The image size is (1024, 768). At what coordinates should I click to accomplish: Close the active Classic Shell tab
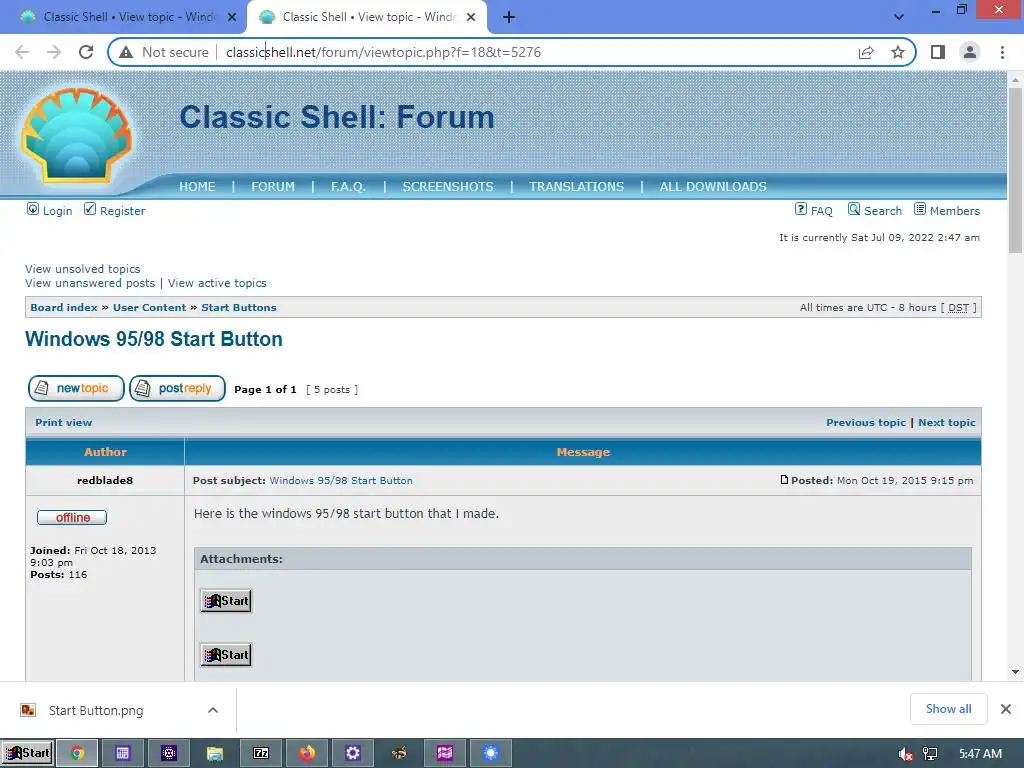click(471, 17)
